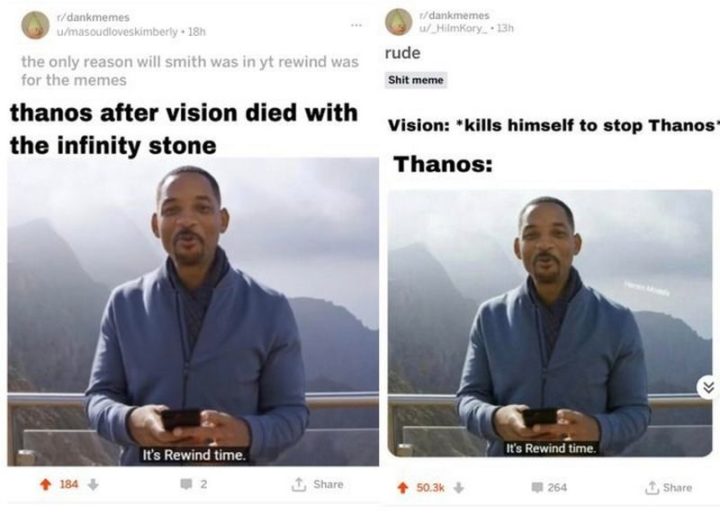This screenshot has width=720, height=515.
Task: Open the right Vision and Thanos meme image
Action: click(x=549, y=322)
